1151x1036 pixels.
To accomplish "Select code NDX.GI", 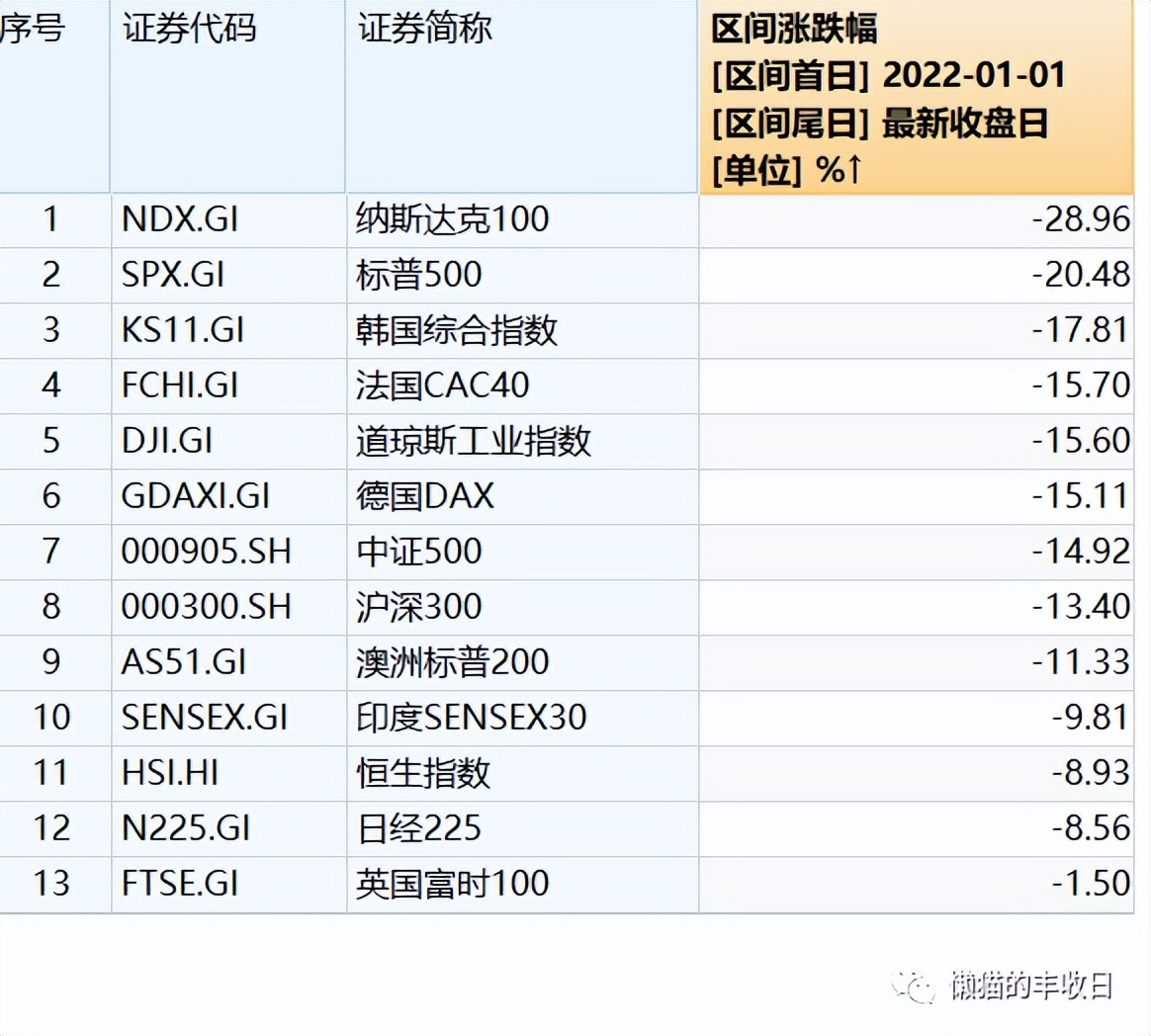I will tap(180, 219).
